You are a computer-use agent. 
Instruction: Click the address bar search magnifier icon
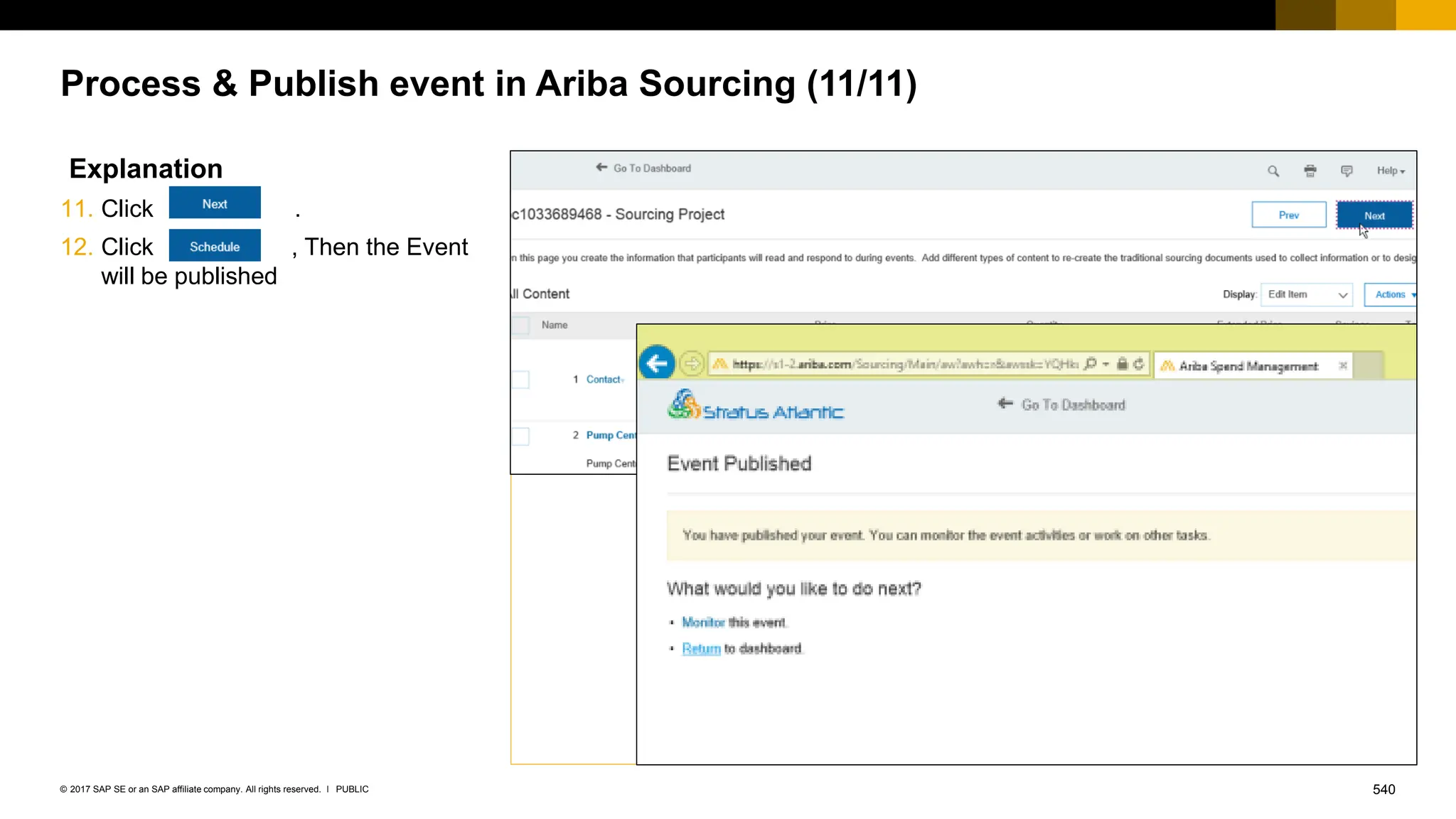(1090, 364)
